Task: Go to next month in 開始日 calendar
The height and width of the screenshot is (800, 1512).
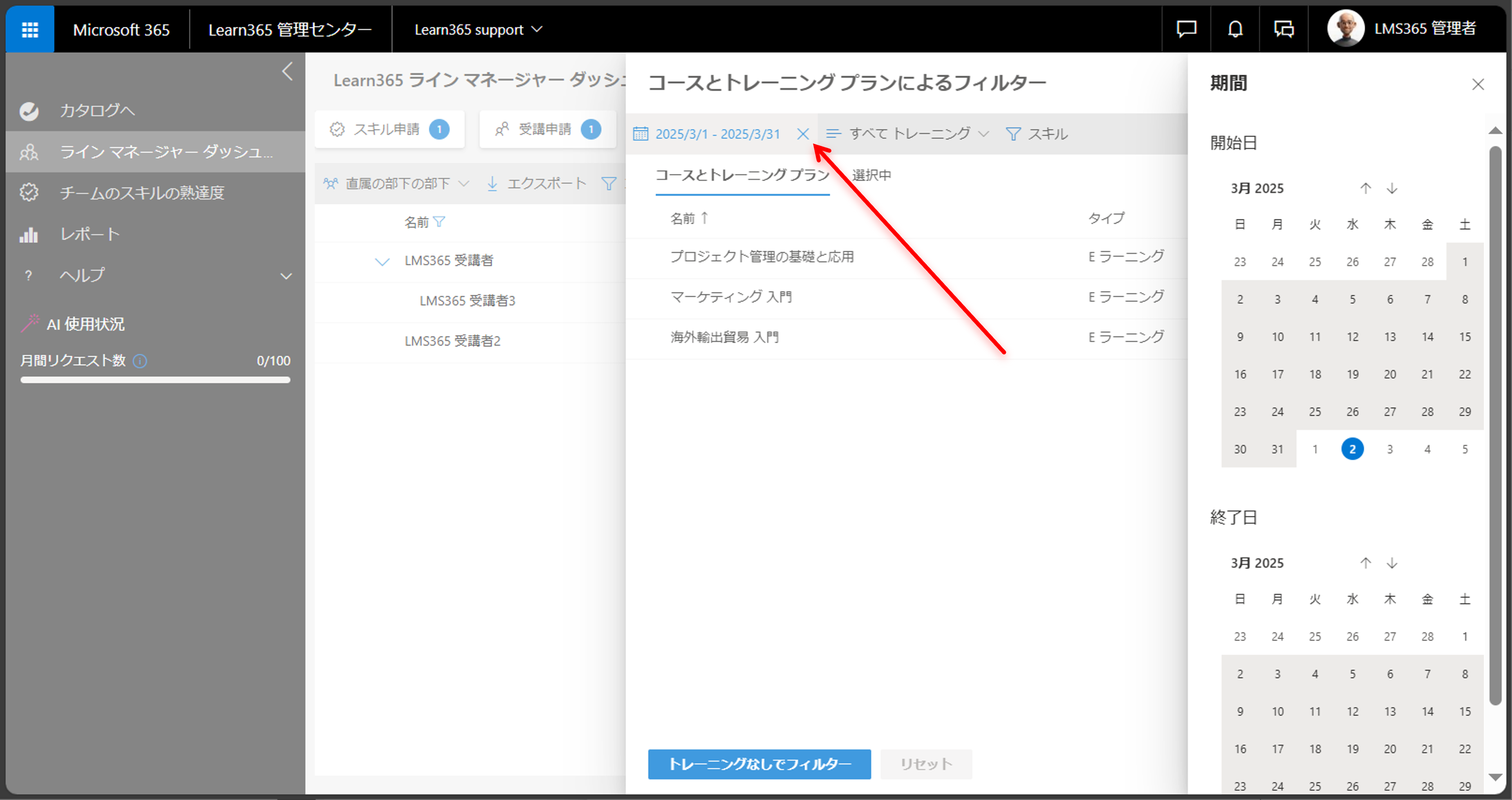Action: [x=1392, y=188]
